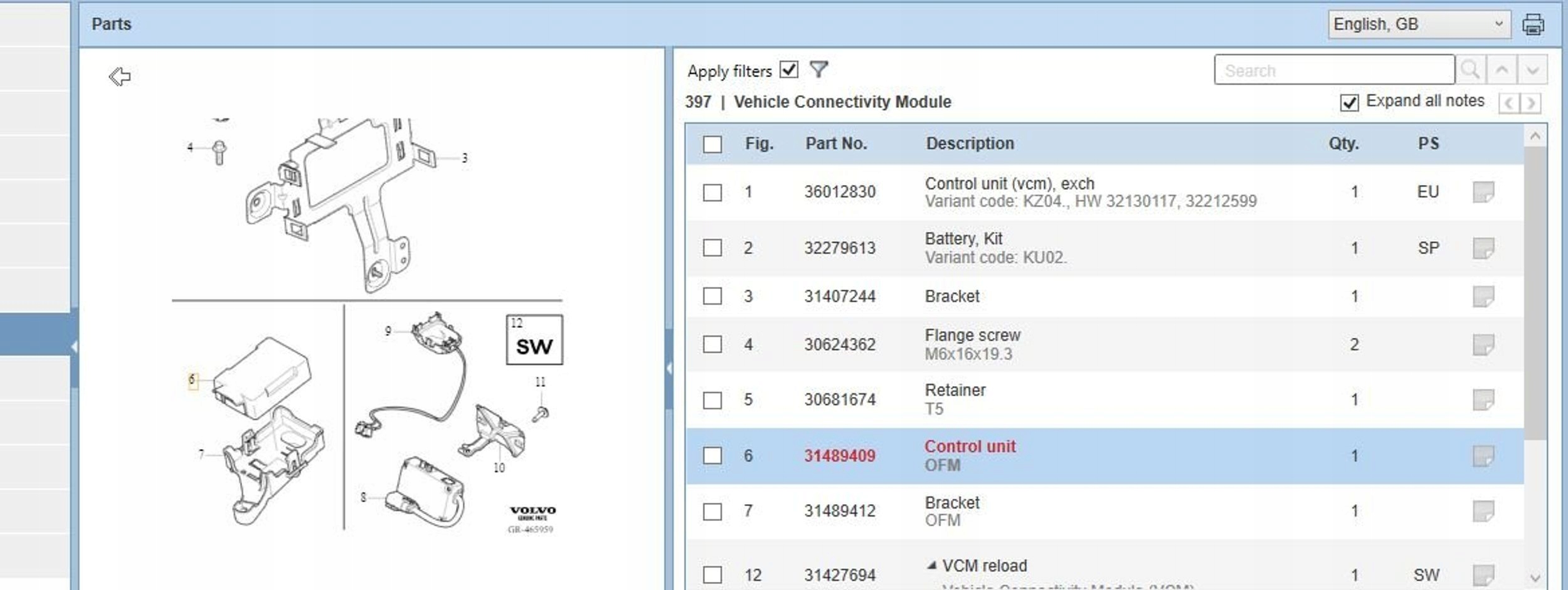Select the 'Control unit' red description text

[970, 446]
